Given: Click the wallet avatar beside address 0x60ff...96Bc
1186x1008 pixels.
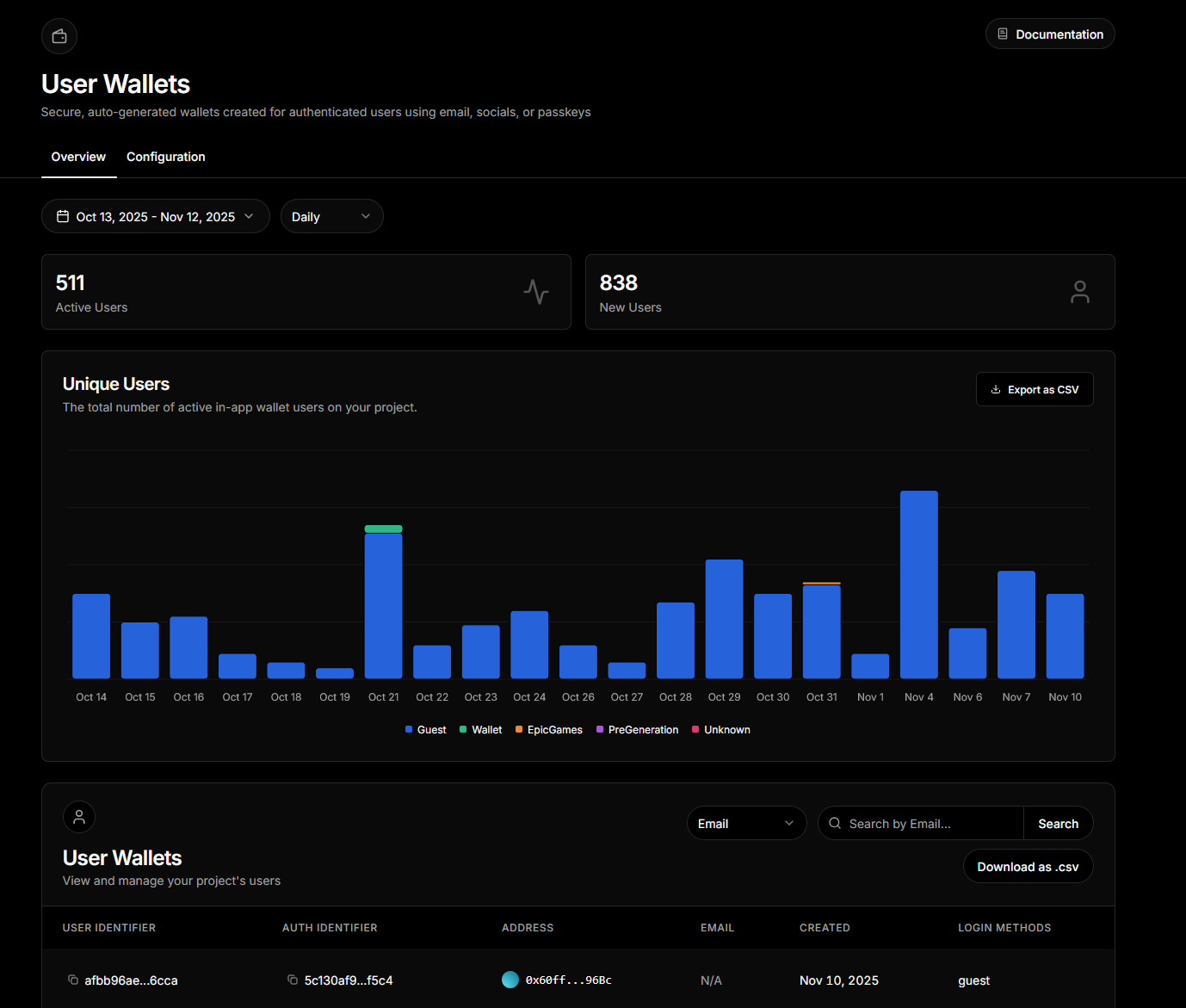Looking at the screenshot, I should pyautogui.click(x=510, y=980).
